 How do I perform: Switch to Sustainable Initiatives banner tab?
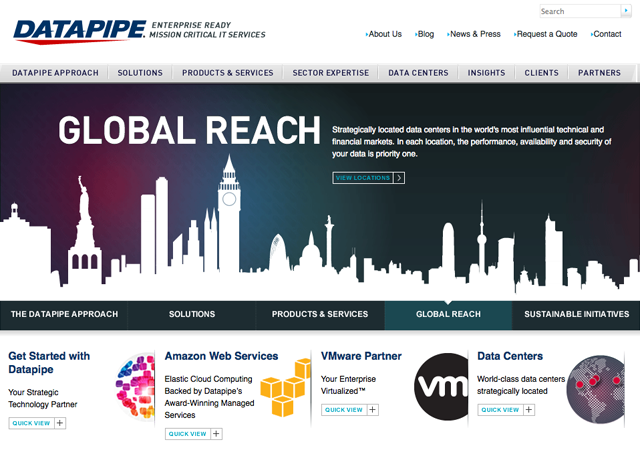pos(576,314)
